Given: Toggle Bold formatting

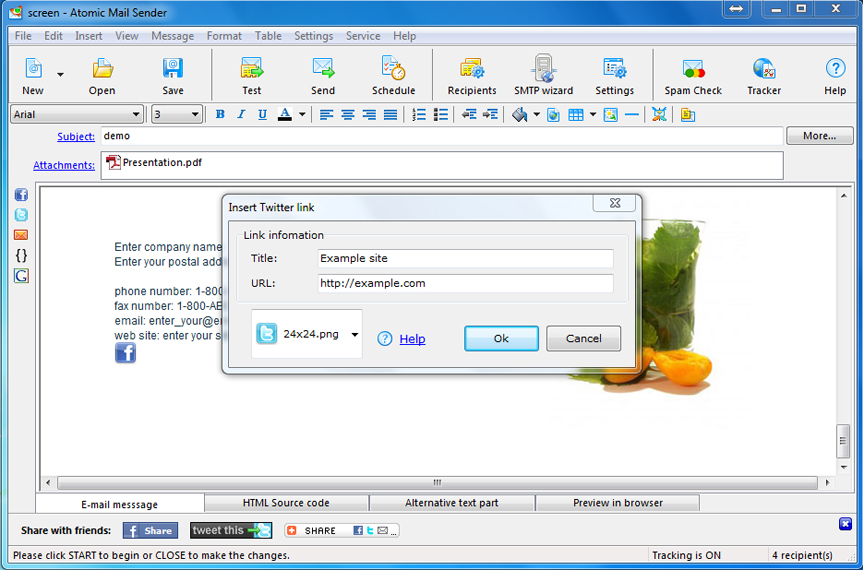Looking at the screenshot, I should 220,114.
